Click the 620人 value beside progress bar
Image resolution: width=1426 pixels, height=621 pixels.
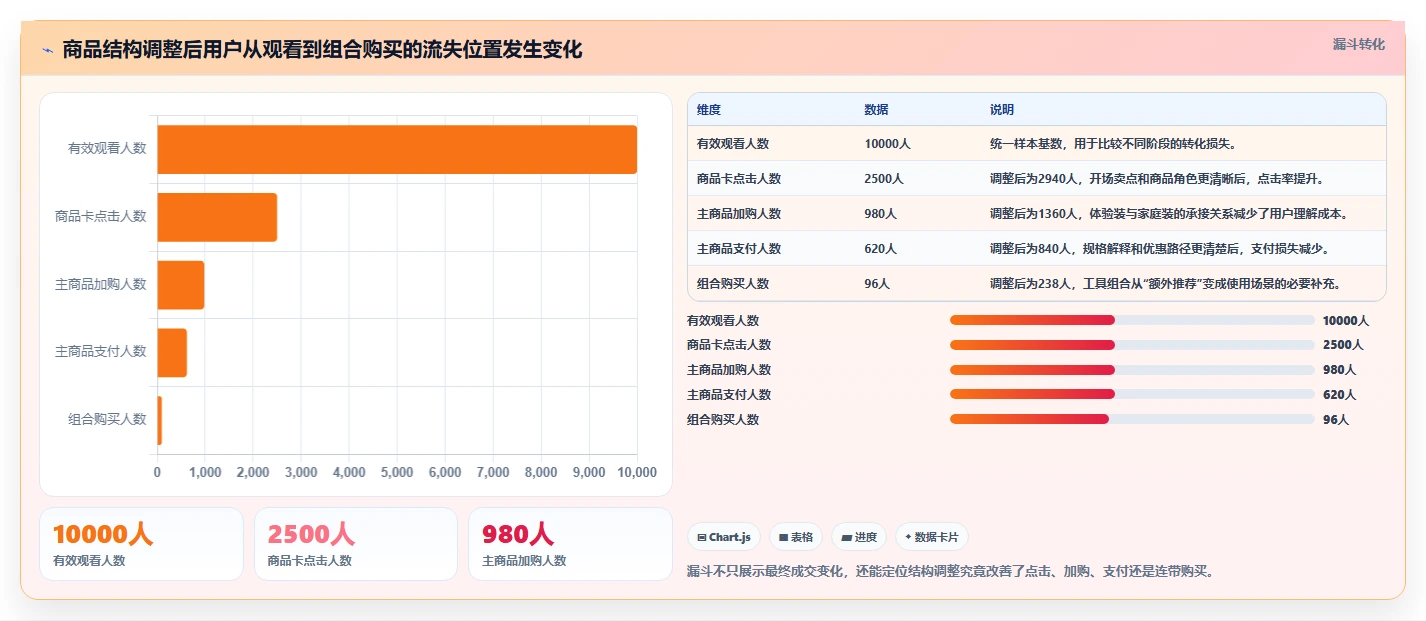pos(1339,395)
